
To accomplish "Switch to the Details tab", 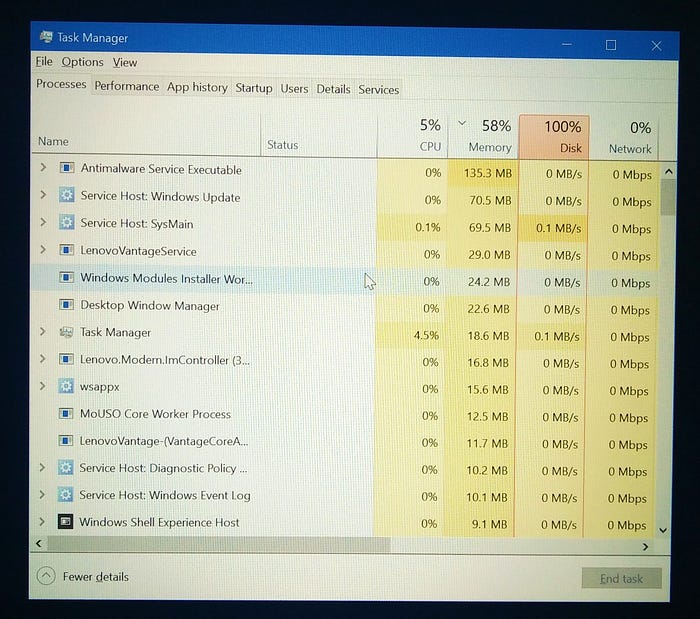I will [x=333, y=89].
